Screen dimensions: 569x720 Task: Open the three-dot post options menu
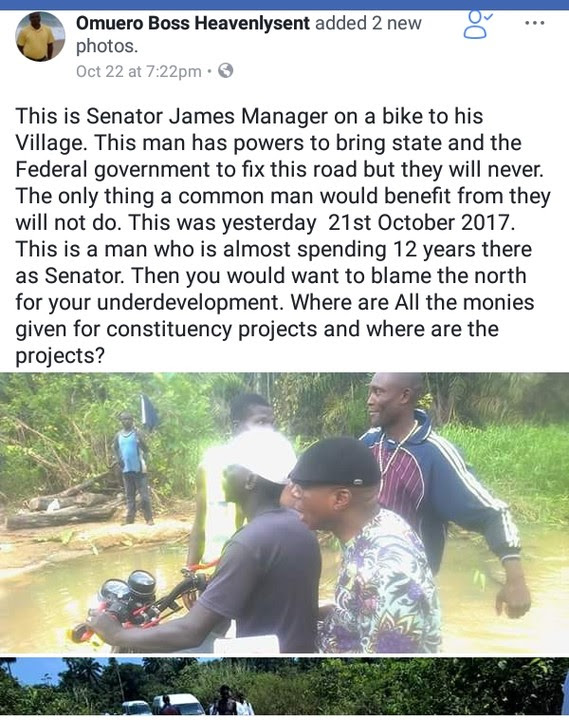click(535, 22)
